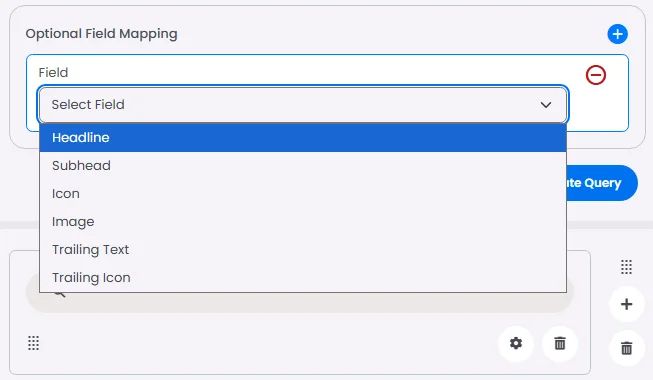
Task: Grab the drag handle above the plus button
Action: (626, 267)
